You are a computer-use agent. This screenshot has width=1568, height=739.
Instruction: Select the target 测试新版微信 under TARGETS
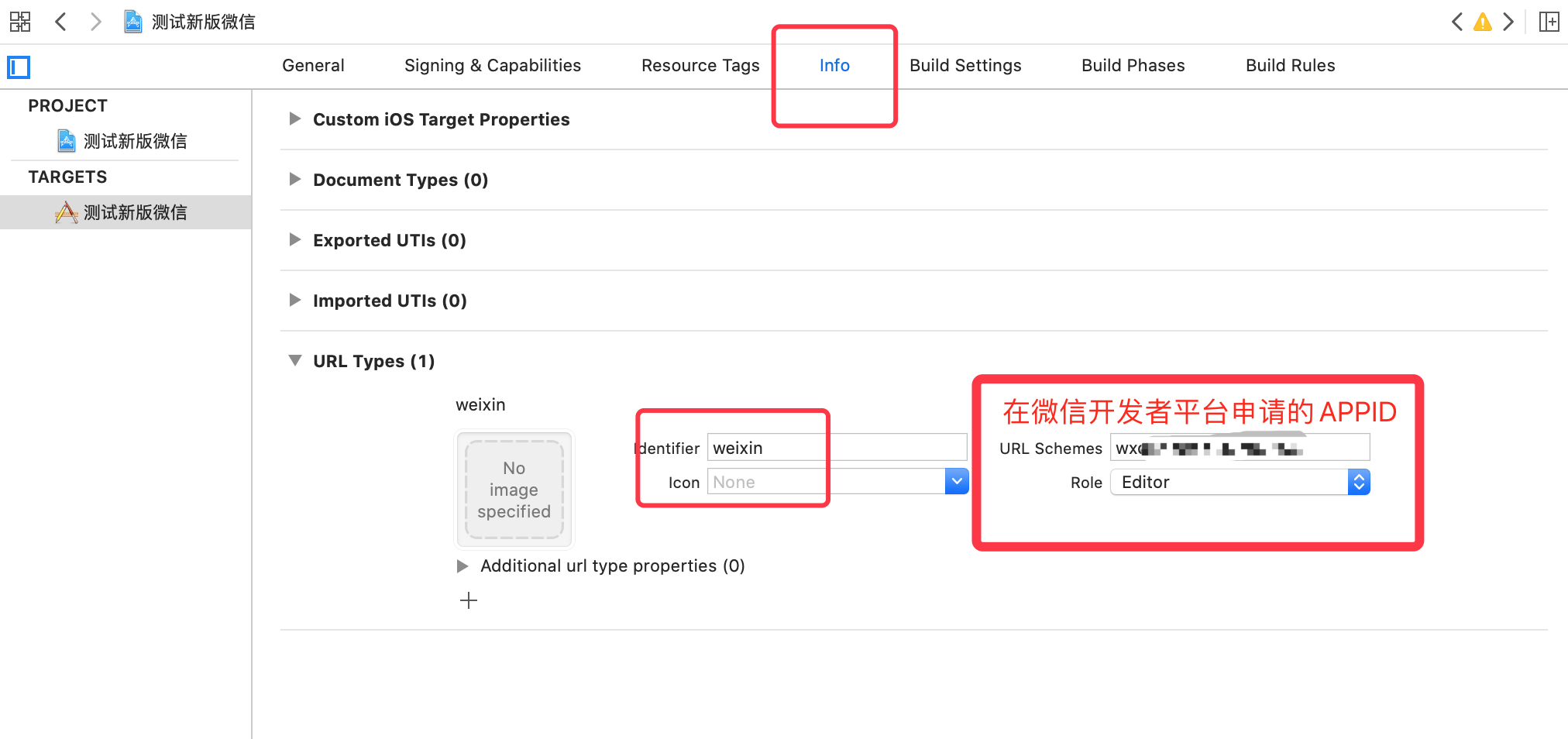tap(136, 212)
